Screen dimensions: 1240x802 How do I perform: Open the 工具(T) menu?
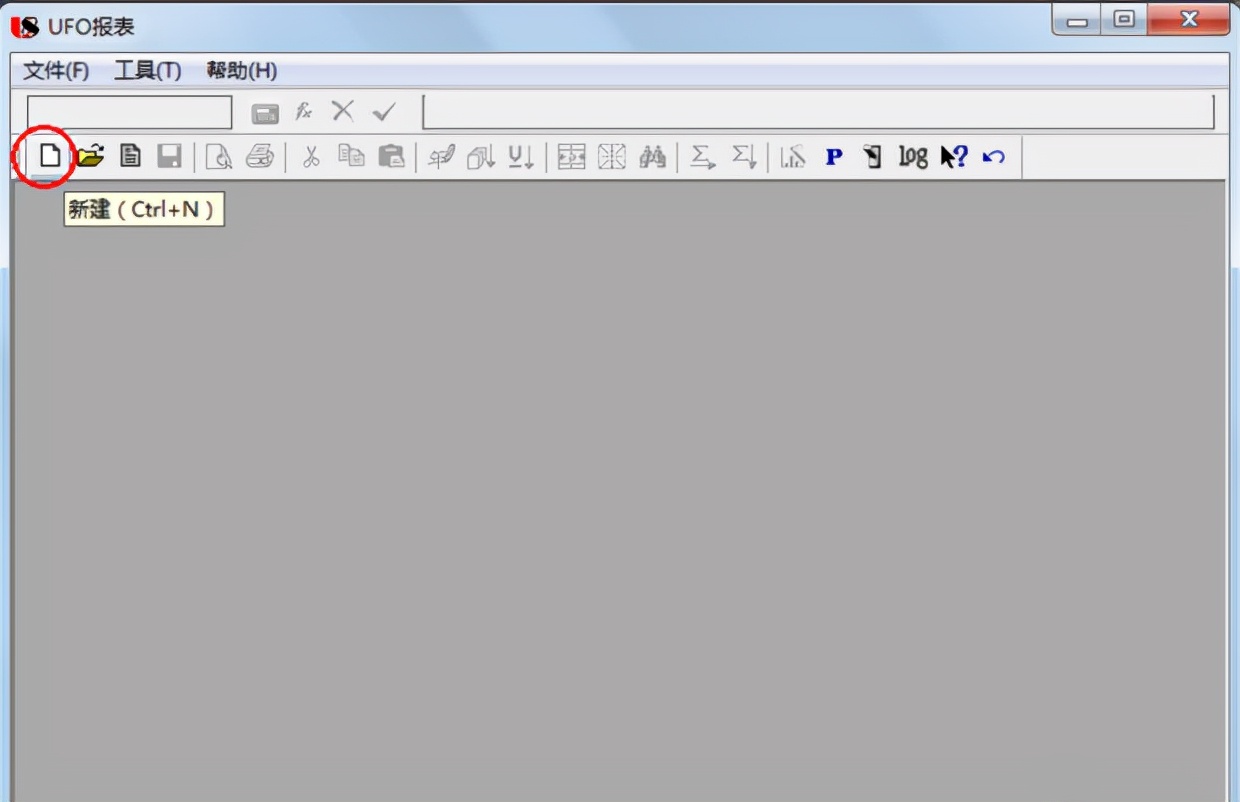click(148, 71)
